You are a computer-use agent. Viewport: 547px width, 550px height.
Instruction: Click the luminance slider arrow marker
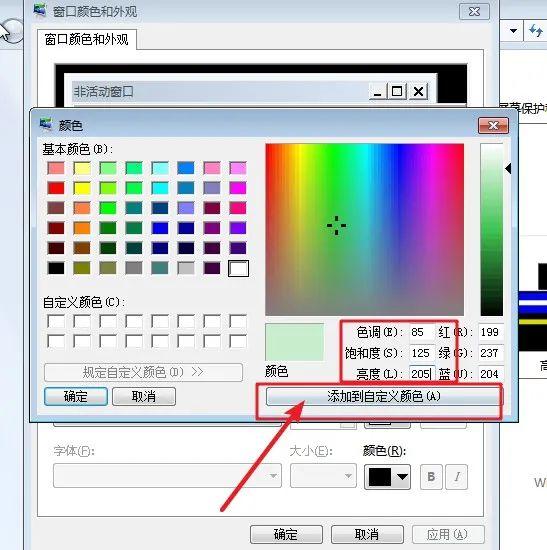pos(508,169)
